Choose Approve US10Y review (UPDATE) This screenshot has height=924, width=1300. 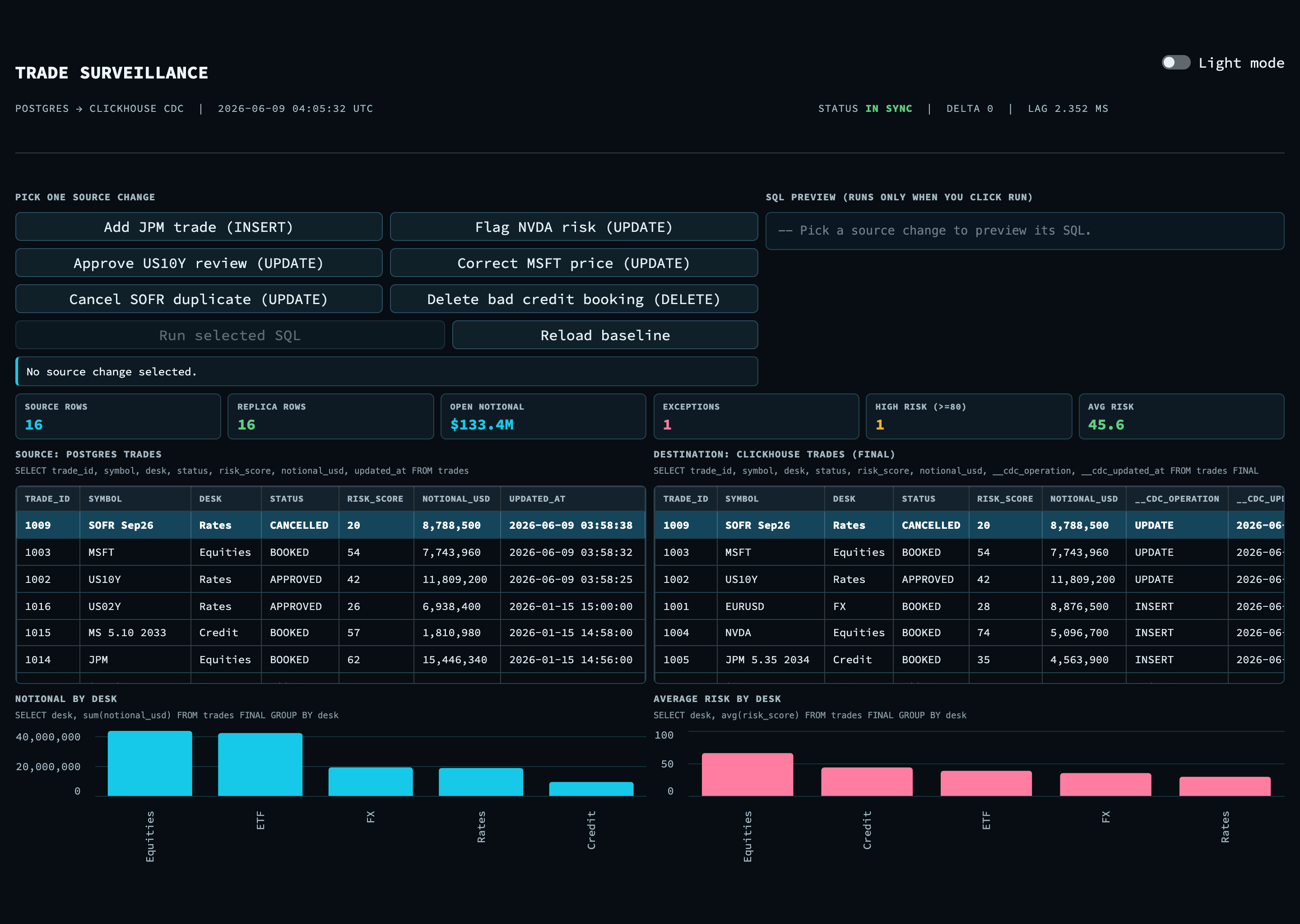pyautogui.click(x=199, y=263)
